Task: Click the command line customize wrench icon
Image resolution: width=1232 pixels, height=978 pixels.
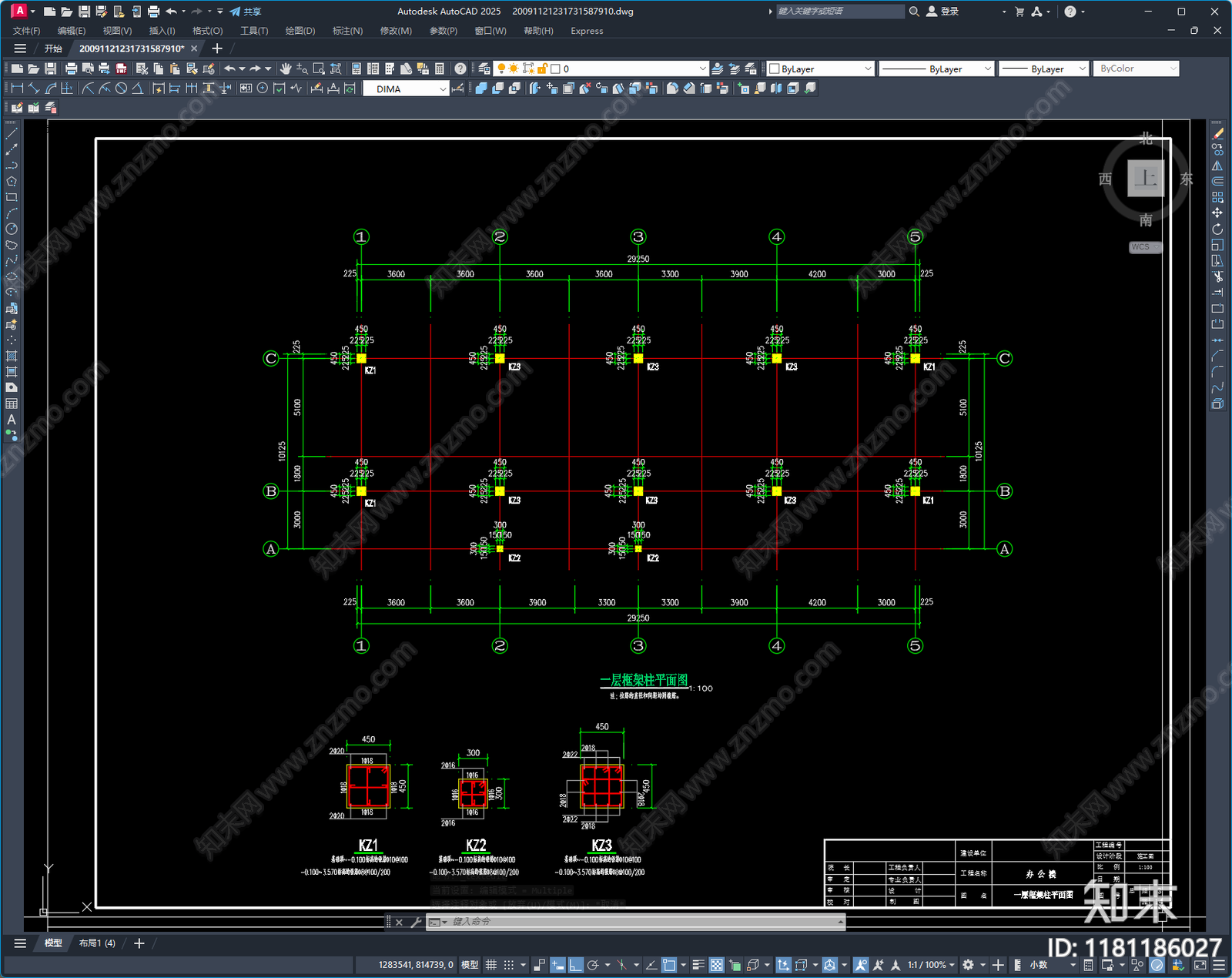Action: pos(416,922)
